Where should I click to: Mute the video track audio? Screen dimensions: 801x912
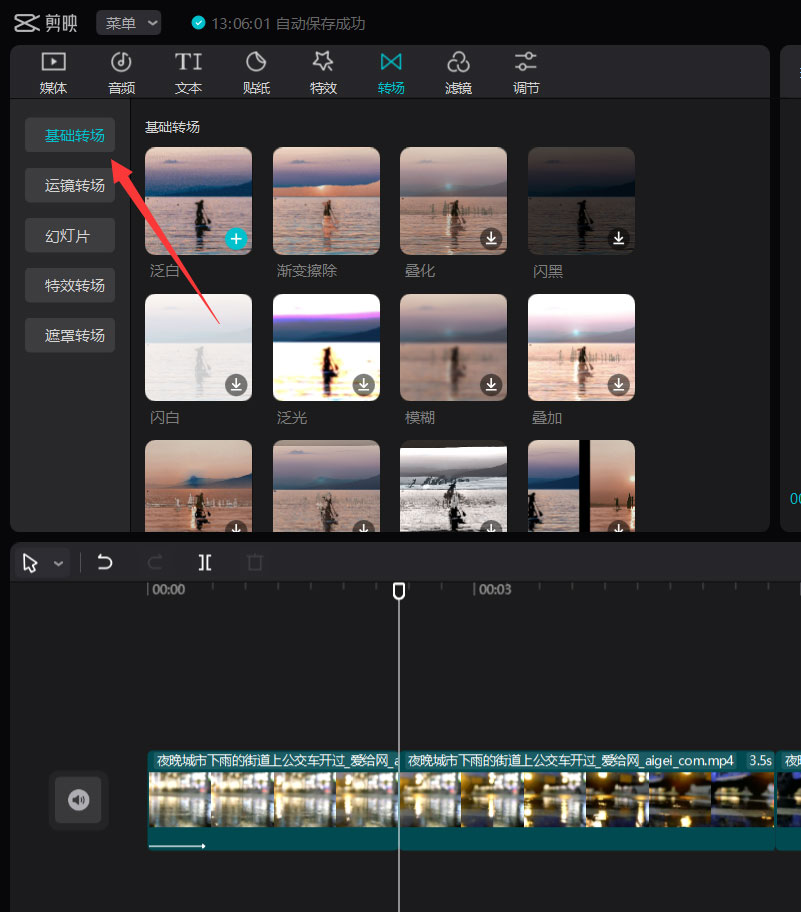(78, 800)
